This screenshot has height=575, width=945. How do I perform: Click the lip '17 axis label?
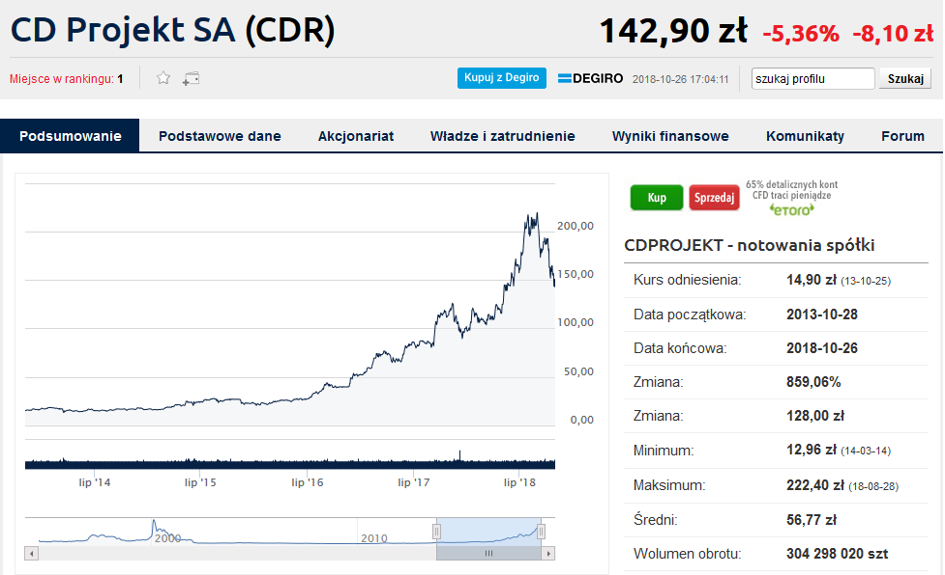point(413,482)
